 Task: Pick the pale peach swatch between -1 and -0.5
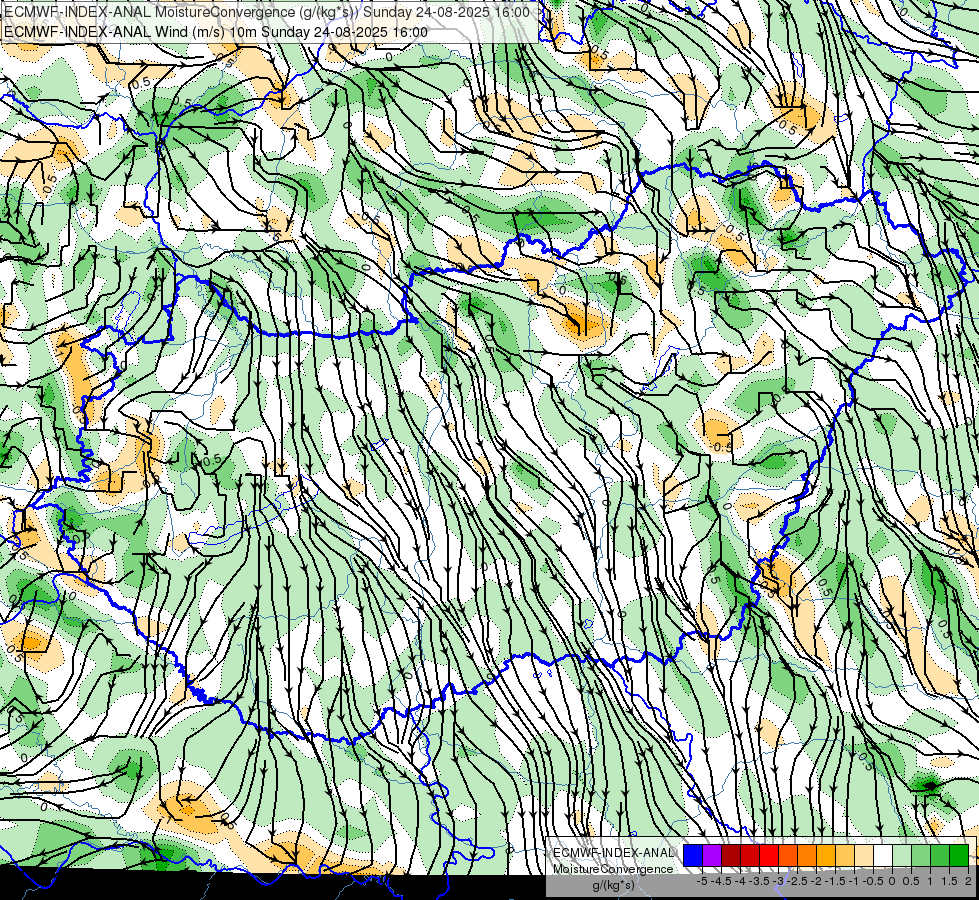864,856
